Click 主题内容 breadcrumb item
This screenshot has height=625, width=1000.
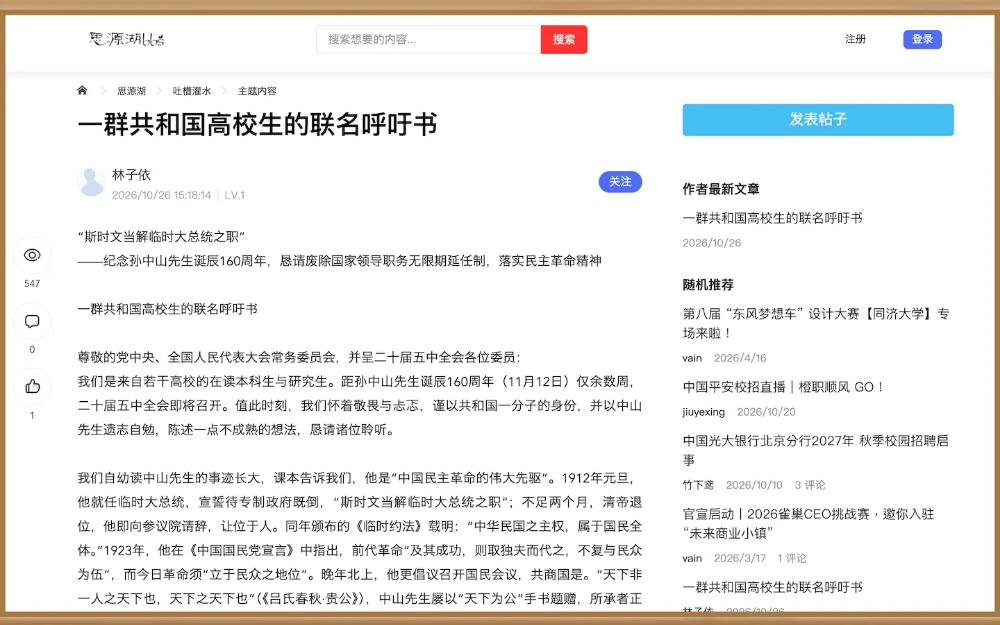[x=257, y=91]
